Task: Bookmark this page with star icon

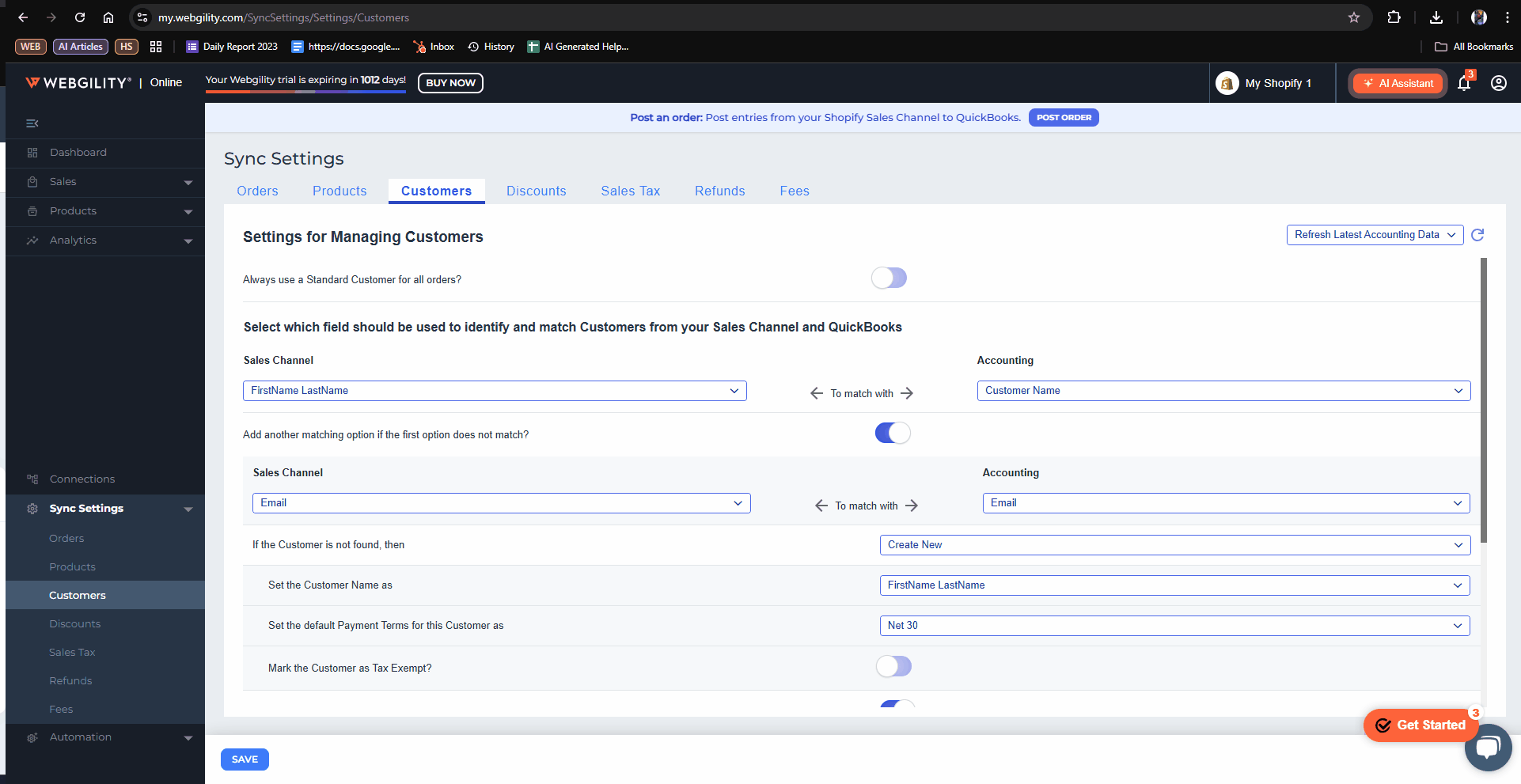Action: (x=1353, y=17)
